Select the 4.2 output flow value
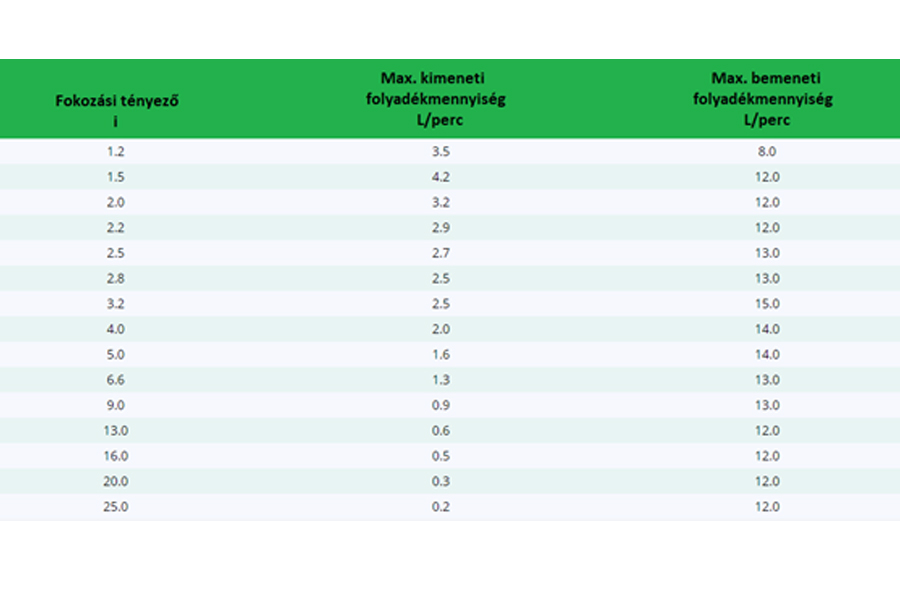Viewport: 900px width, 600px height. point(441,177)
